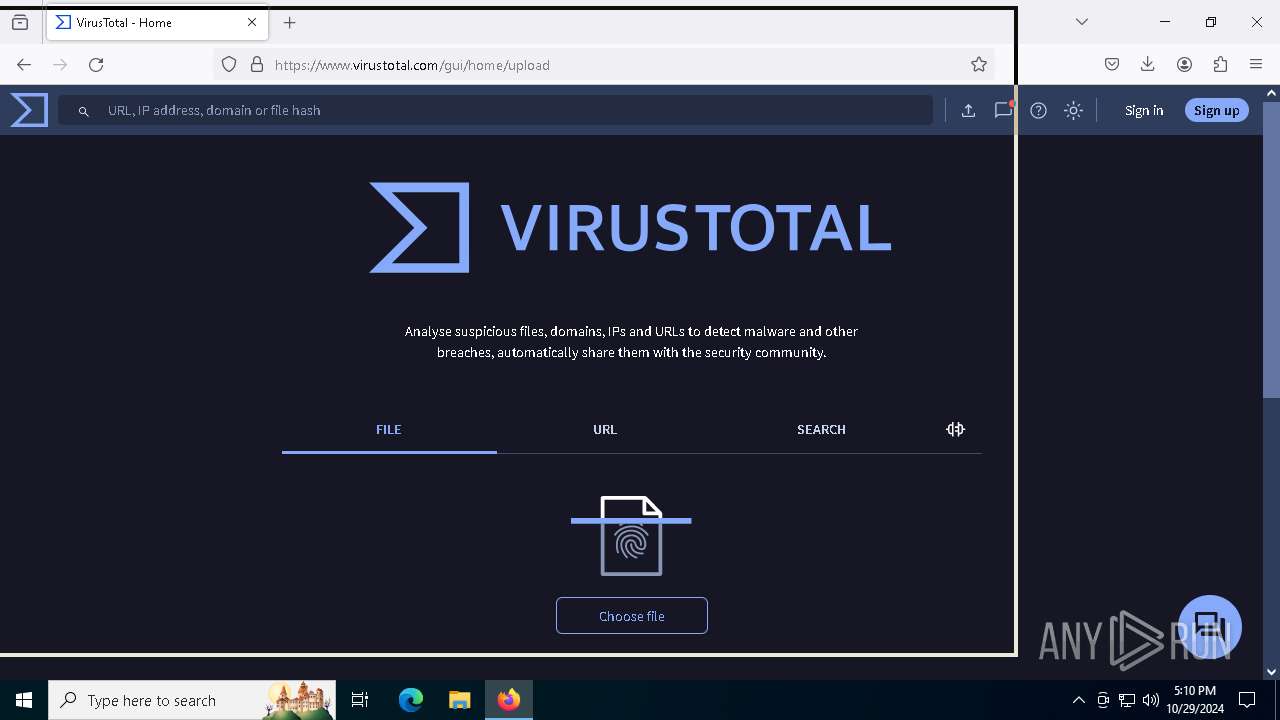This screenshot has width=1280, height=720.
Task: Click the virustotal.com address bar URL
Action: coord(412,65)
